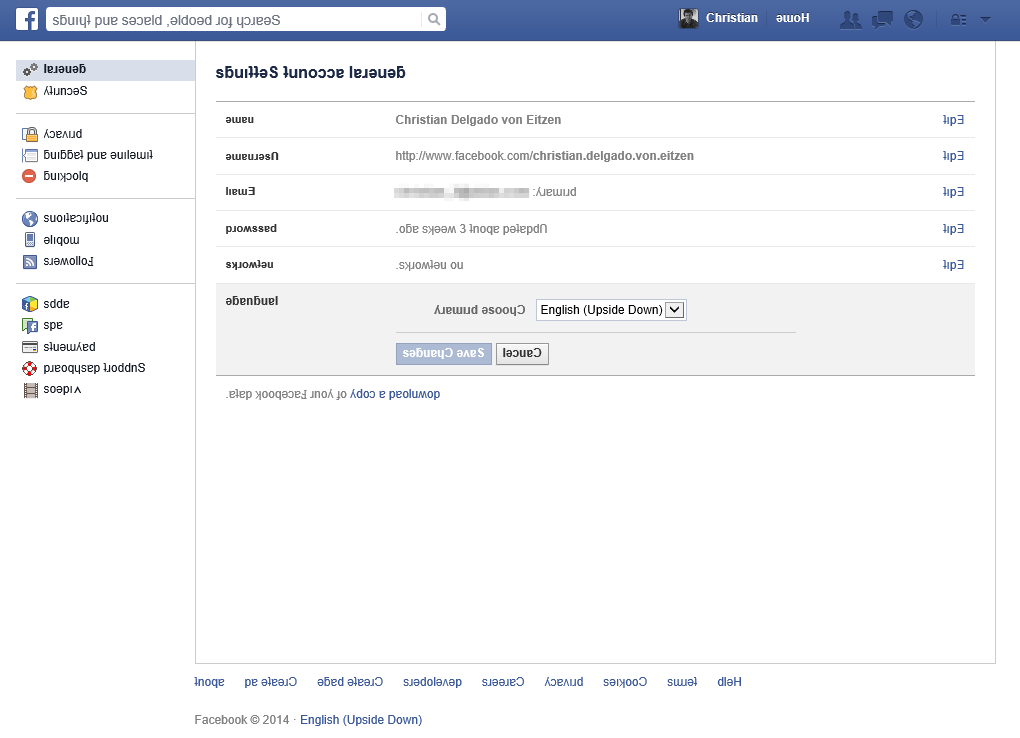Click the Cancel button
The width and height of the screenshot is (1020, 738).
tap(522, 353)
